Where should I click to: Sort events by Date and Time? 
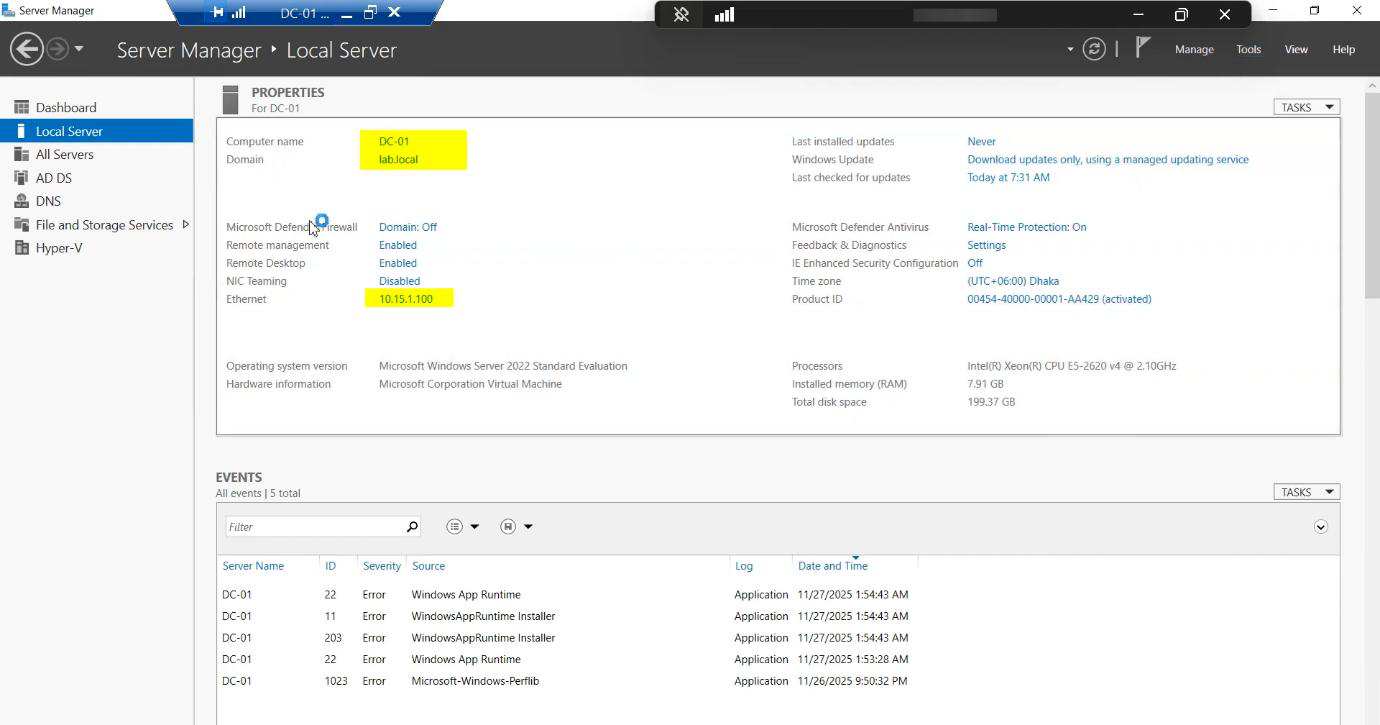click(x=833, y=566)
